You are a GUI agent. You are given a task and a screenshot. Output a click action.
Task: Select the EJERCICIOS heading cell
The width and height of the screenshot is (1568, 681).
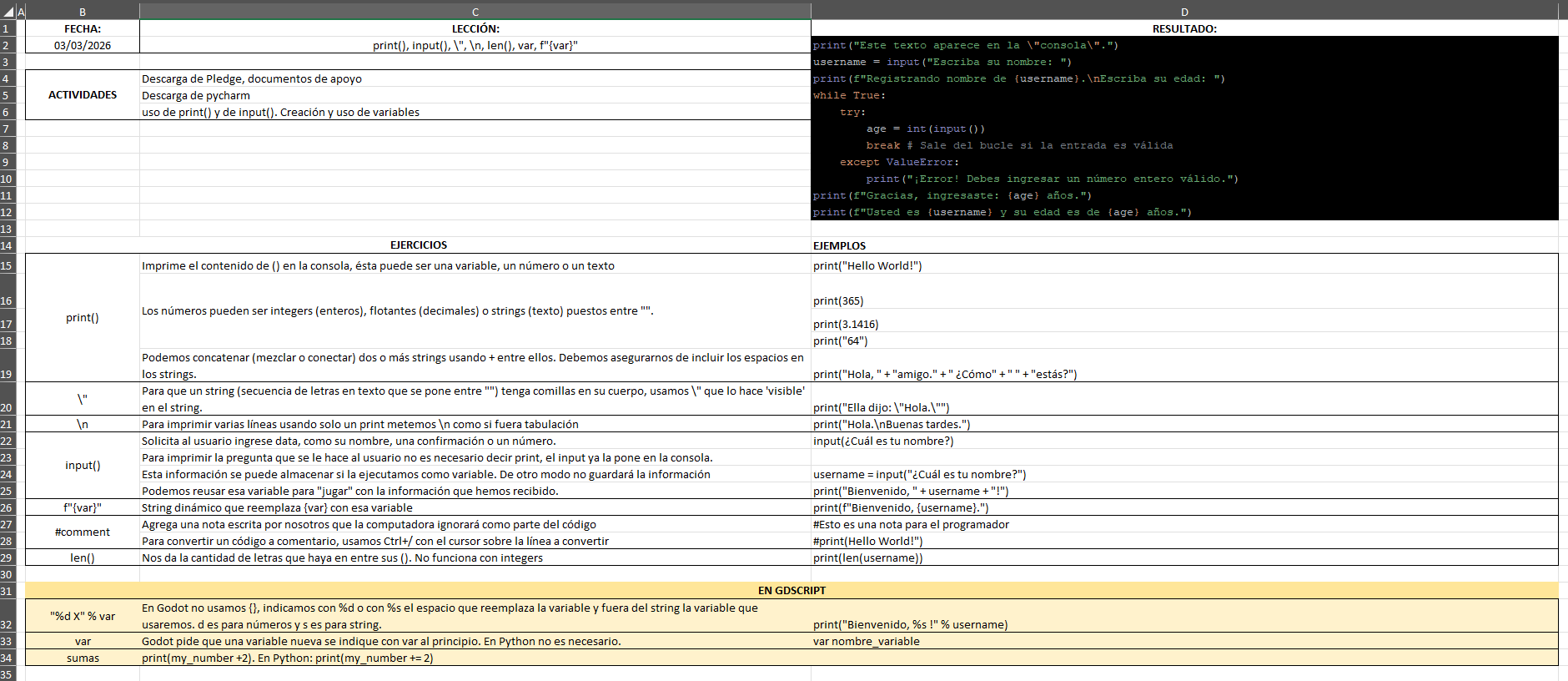(x=418, y=245)
